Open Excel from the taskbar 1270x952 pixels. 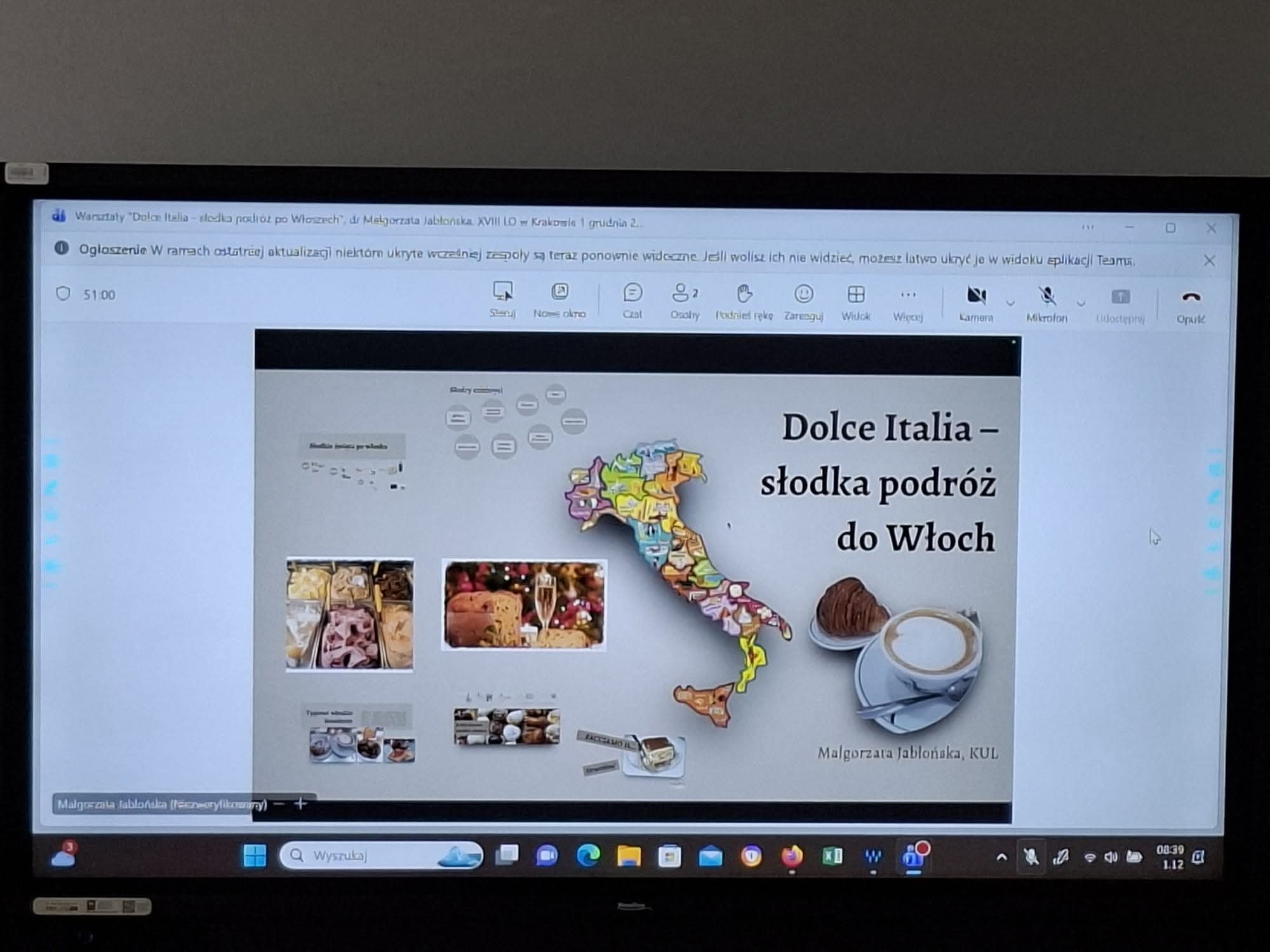click(x=832, y=857)
